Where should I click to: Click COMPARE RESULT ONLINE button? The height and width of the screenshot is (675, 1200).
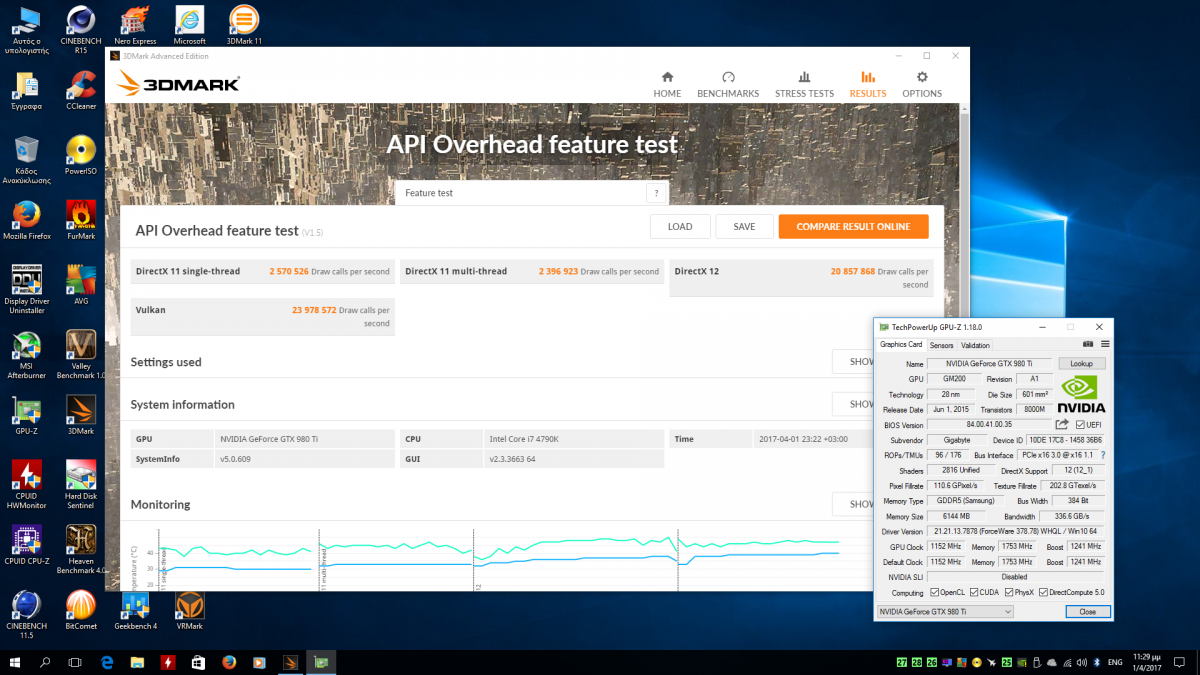[x=853, y=226]
